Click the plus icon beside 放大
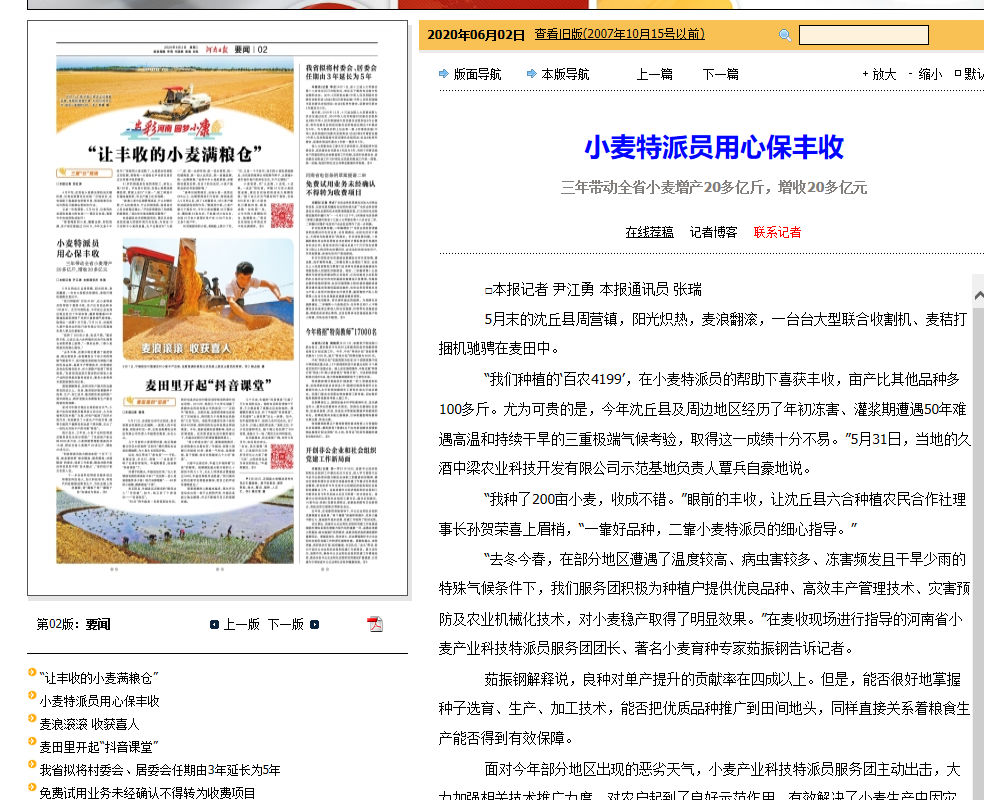 [x=865, y=74]
